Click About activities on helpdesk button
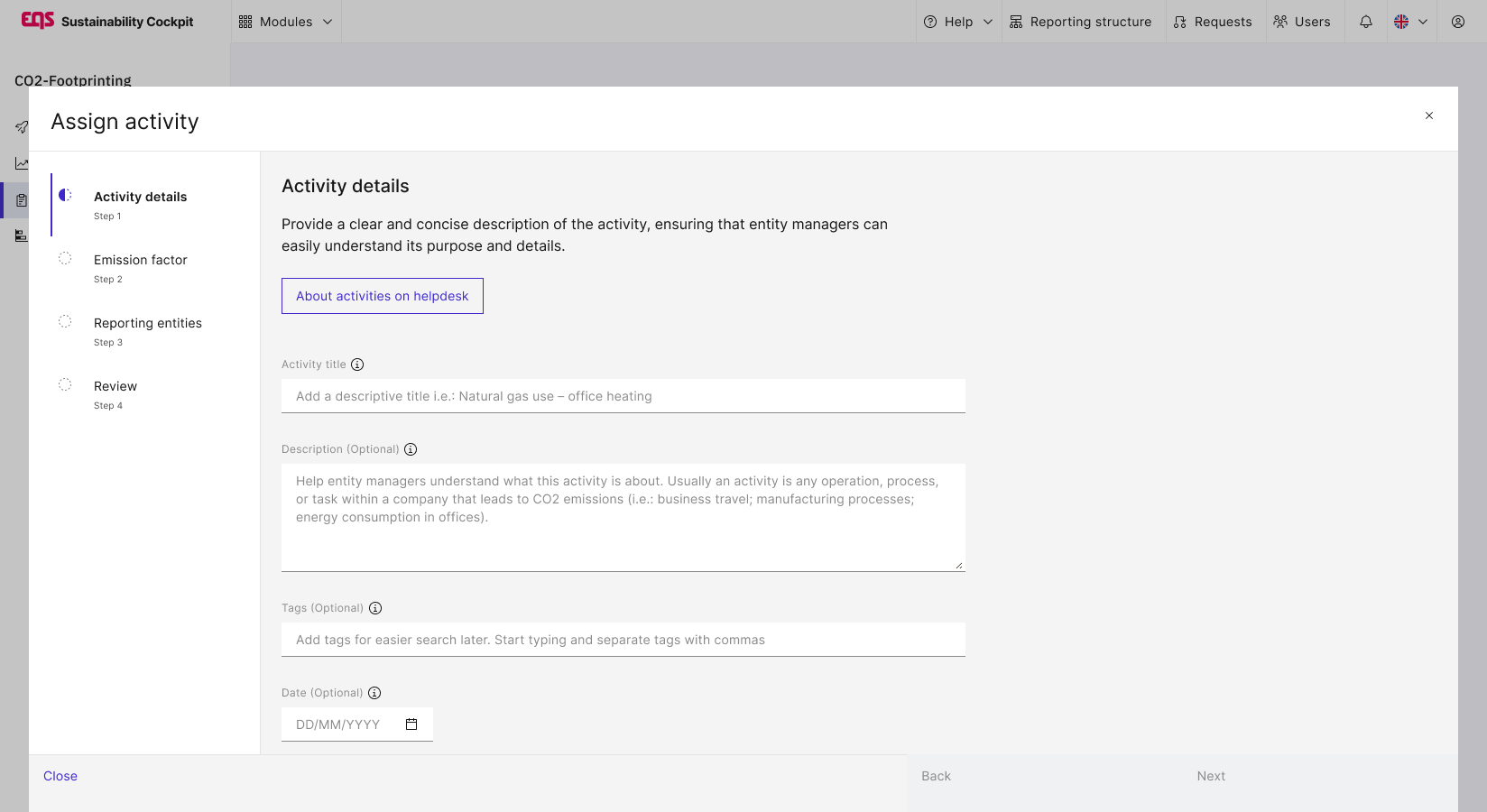1487x812 pixels. coord(383,296)
